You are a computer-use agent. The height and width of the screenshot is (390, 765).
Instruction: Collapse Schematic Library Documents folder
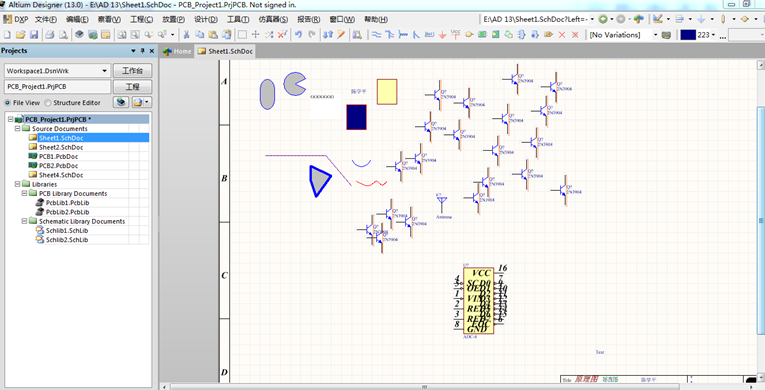tap(24, 221)
